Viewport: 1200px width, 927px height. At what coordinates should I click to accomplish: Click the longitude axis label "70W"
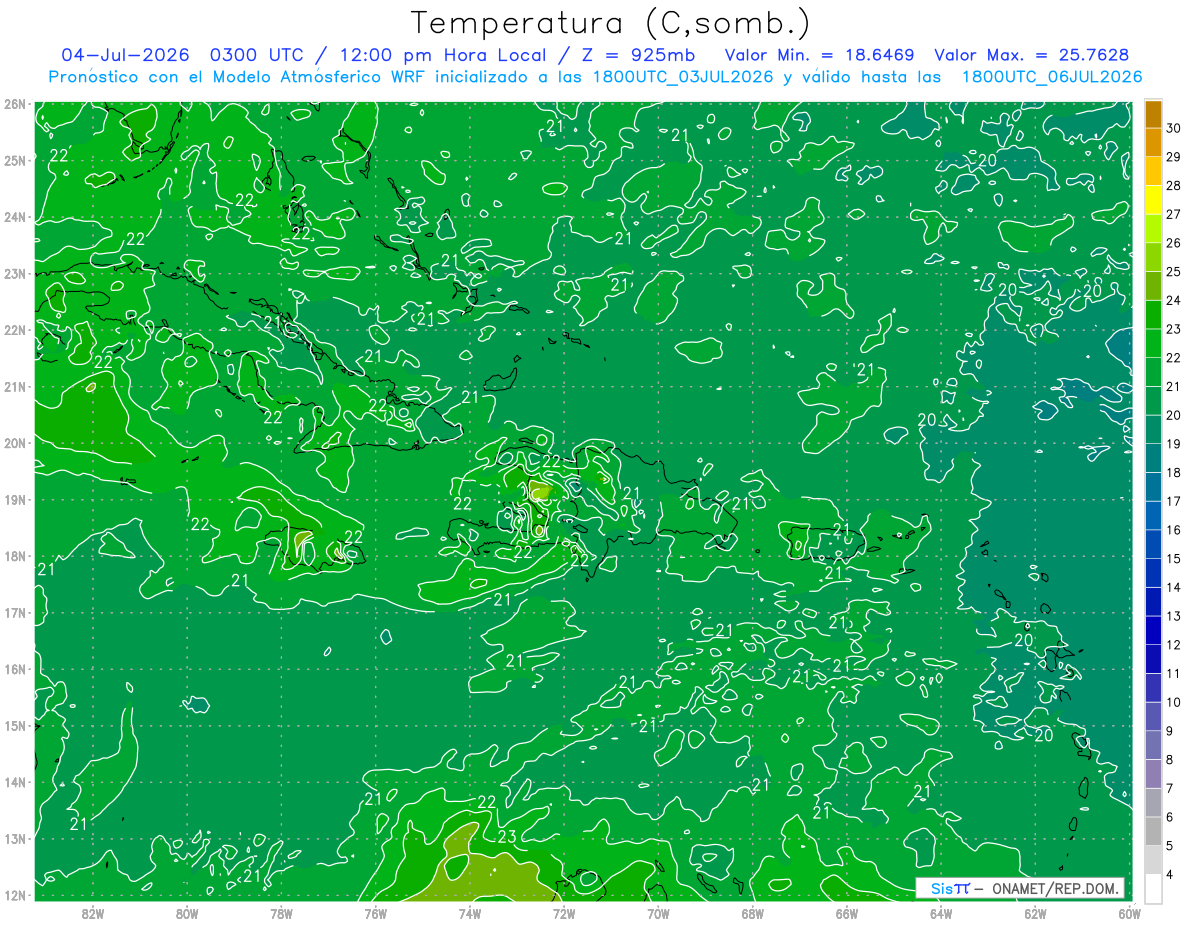[x=658, y=912]
